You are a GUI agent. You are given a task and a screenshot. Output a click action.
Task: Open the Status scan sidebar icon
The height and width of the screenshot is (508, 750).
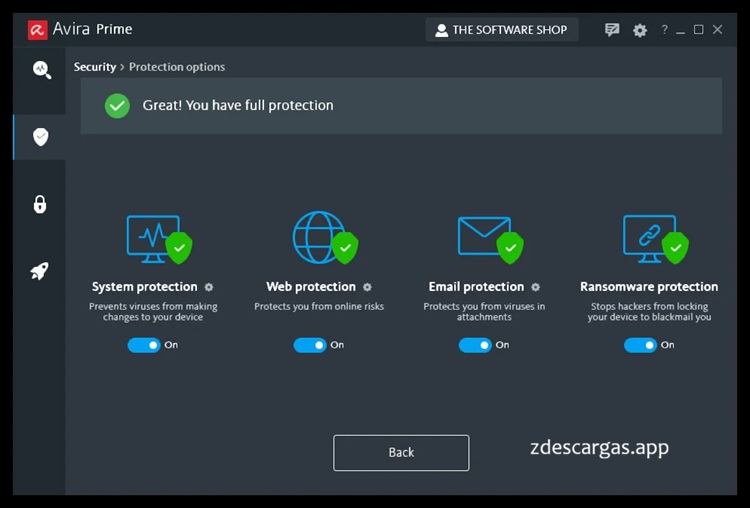pos(42,70)
